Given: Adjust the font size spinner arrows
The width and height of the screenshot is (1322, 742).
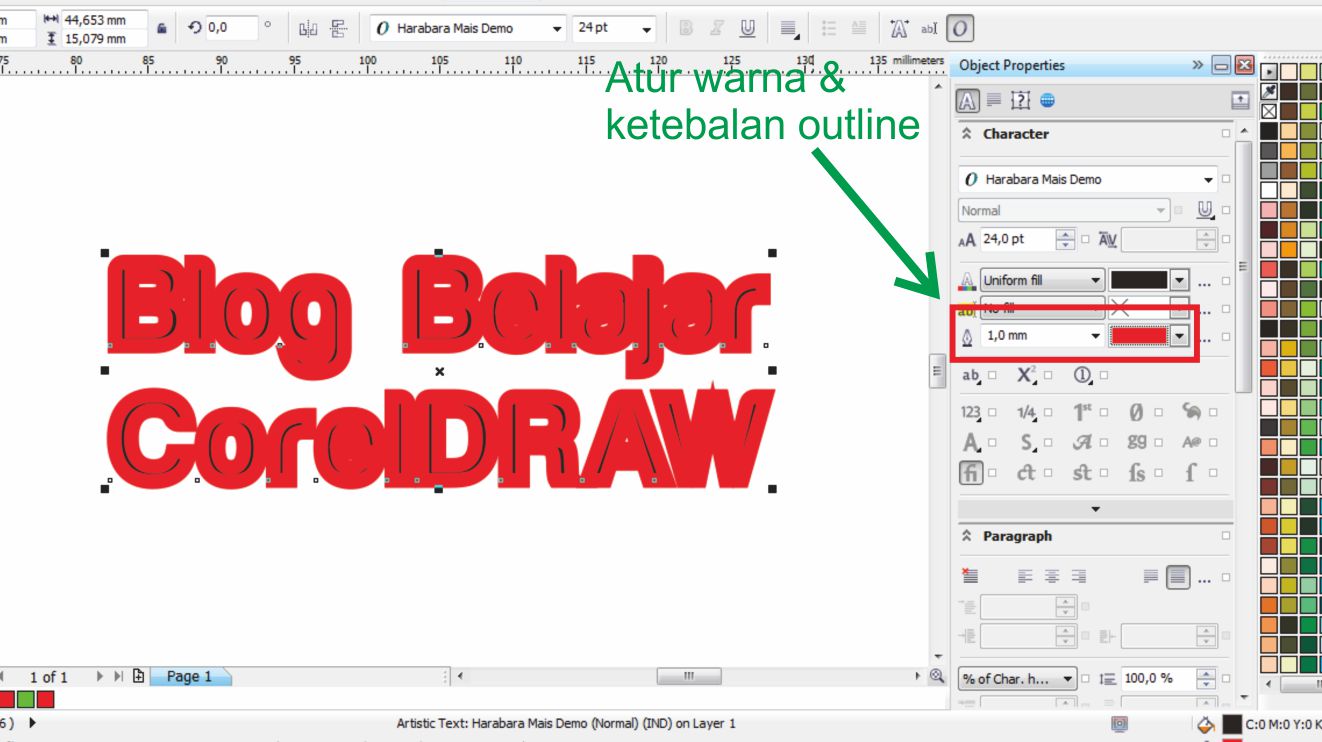Looking at the screenshot, I should (x=1066, y=240).
